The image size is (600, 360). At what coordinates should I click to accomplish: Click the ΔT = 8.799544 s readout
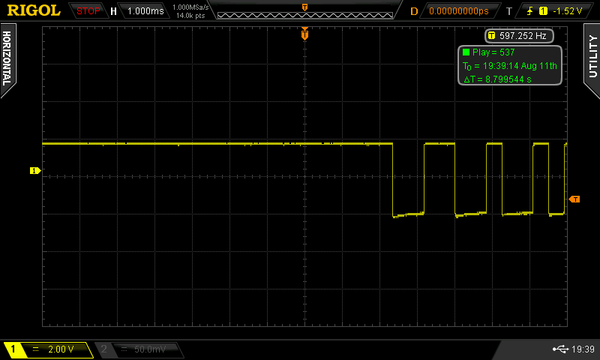pyautogui.click(x=497, y=79)
